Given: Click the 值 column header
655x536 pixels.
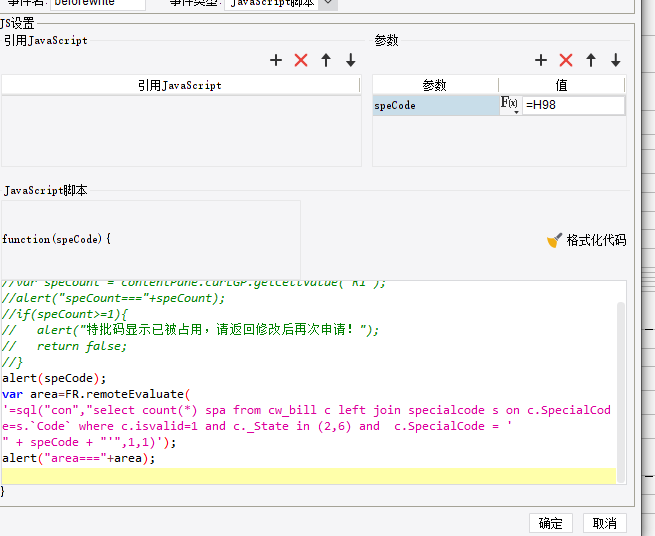Looking at the screenshot, I should click(562, 85).
